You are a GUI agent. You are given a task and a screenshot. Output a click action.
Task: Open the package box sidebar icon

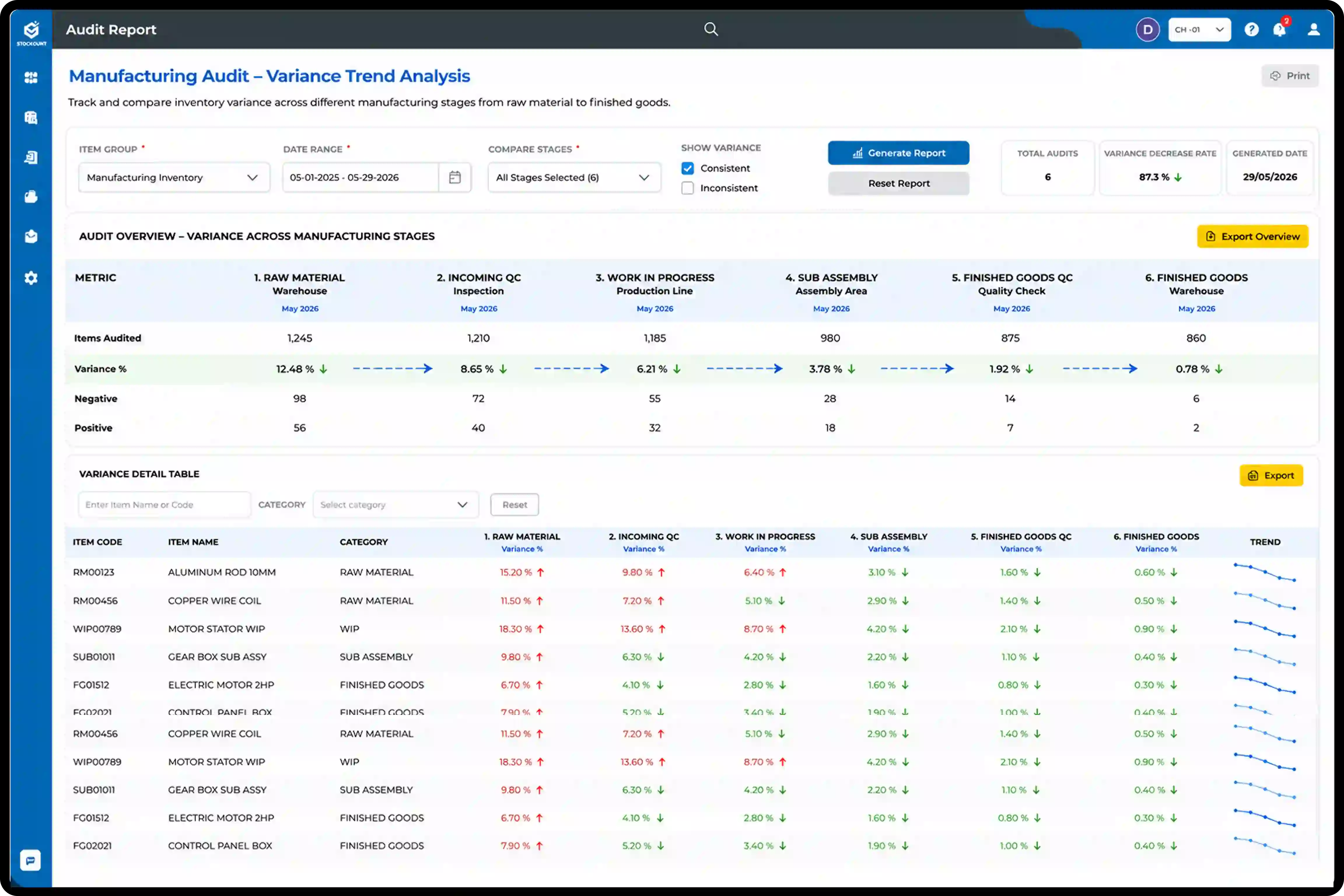[32, 197]
